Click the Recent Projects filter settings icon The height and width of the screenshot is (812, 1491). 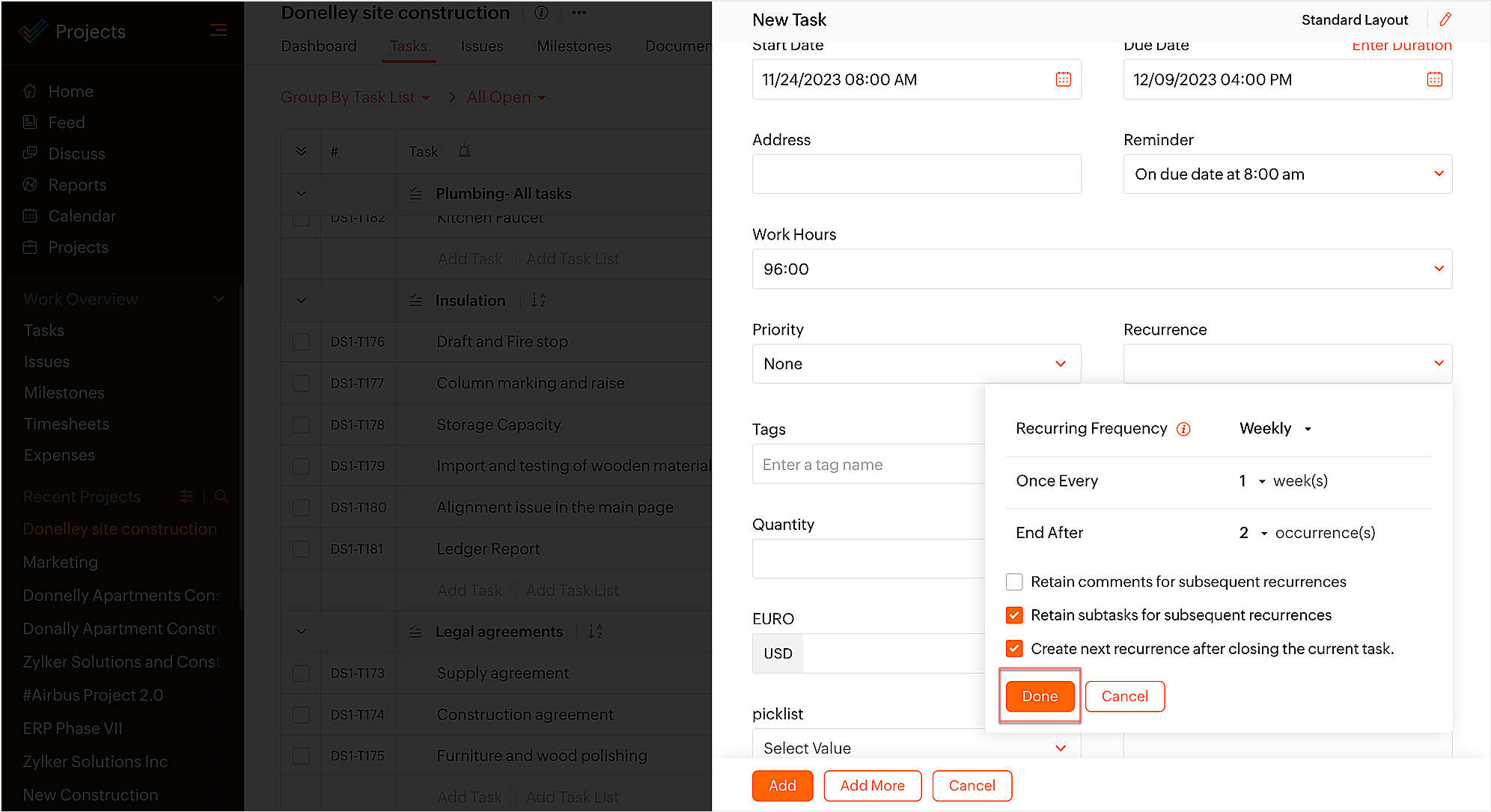coord(187,496)
